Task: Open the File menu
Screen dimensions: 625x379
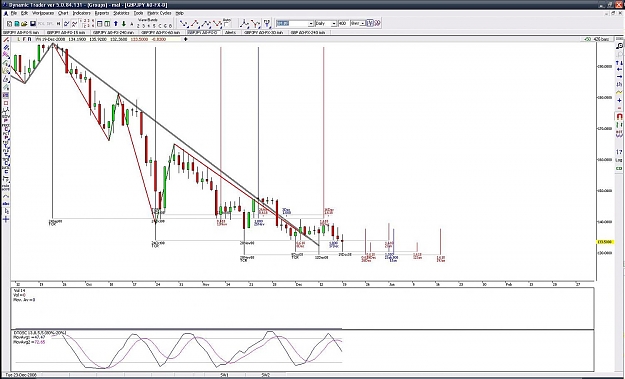Action: click(14, 13)
